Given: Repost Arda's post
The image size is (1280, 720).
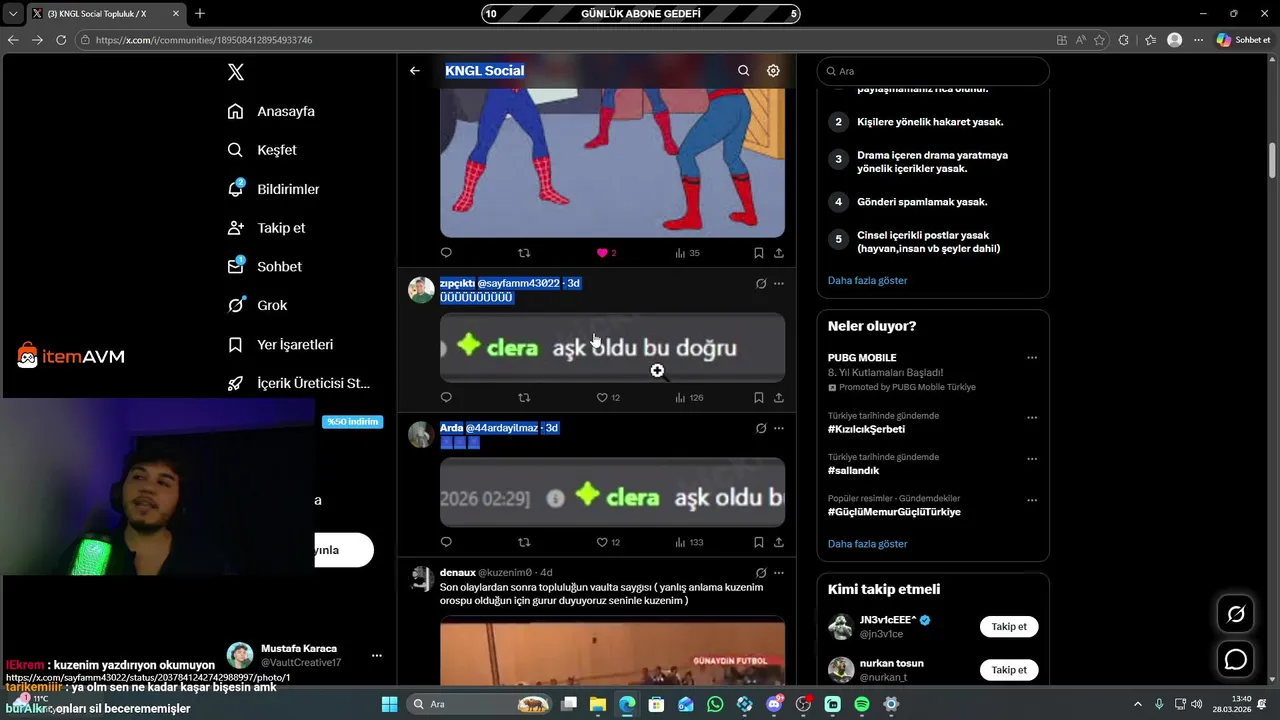Looking at the screenshot, I should [x=524, y=542].
